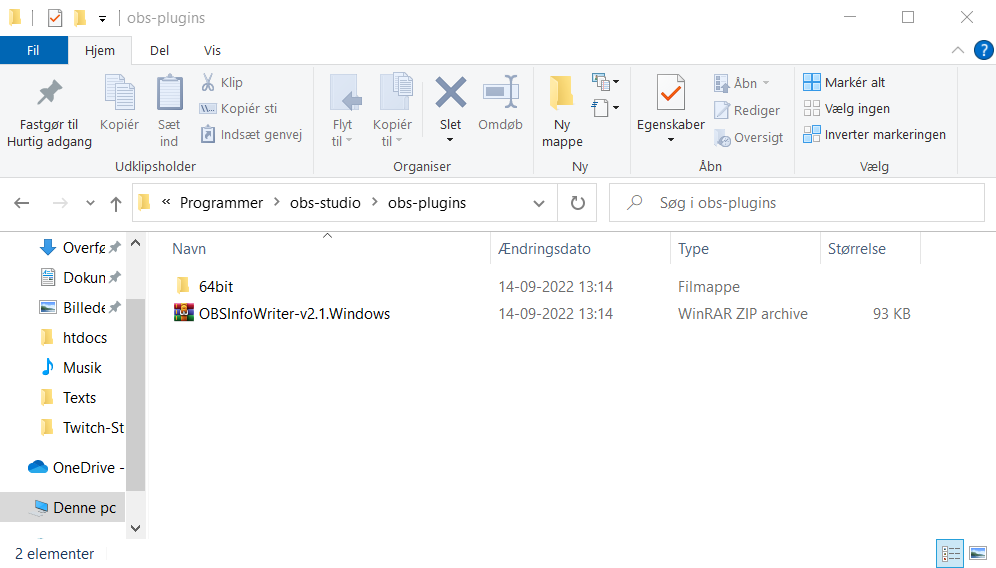Collapse the ribbon with the chevron
The image size is (996, 568).
[958, 50]
